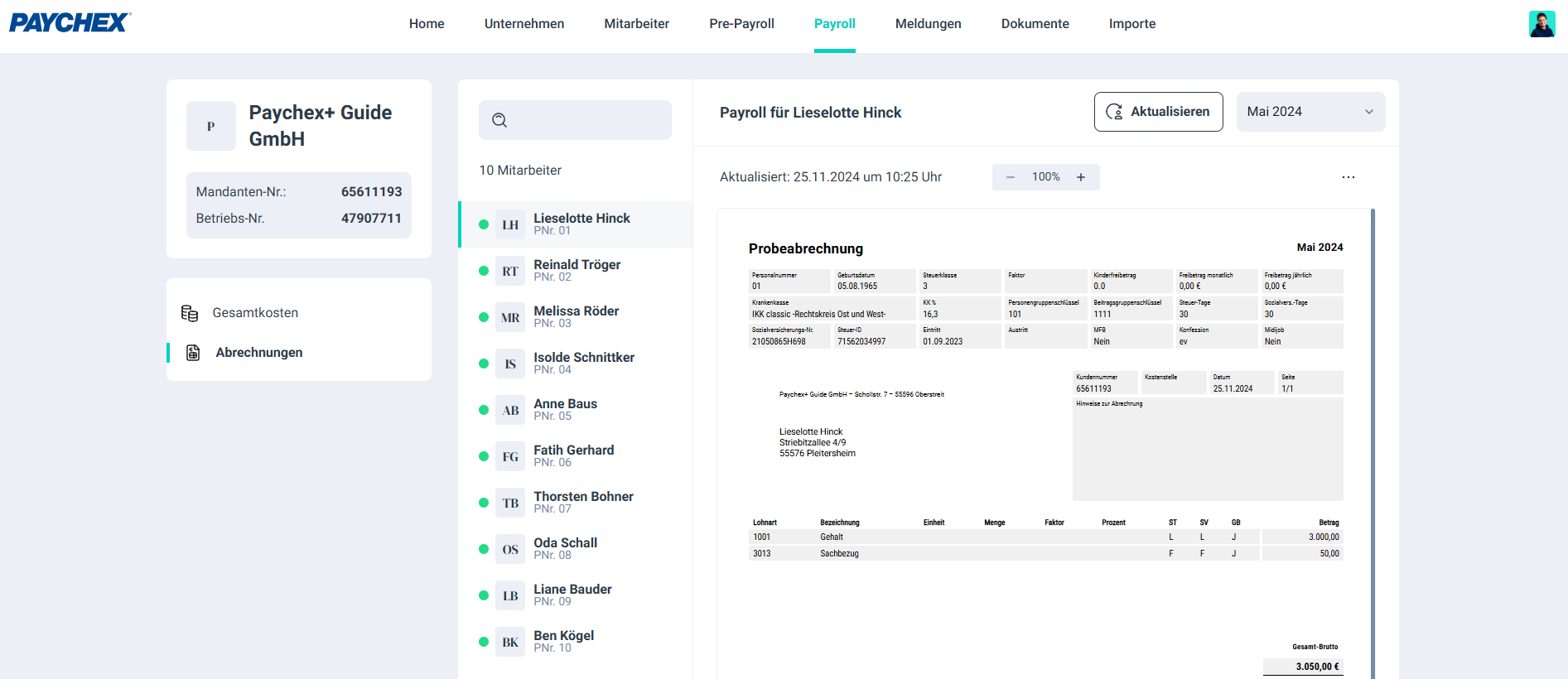Click the TB initials avatar
Image resolution: width=1568 pixels, height=679 pixels.
[510, 503]
